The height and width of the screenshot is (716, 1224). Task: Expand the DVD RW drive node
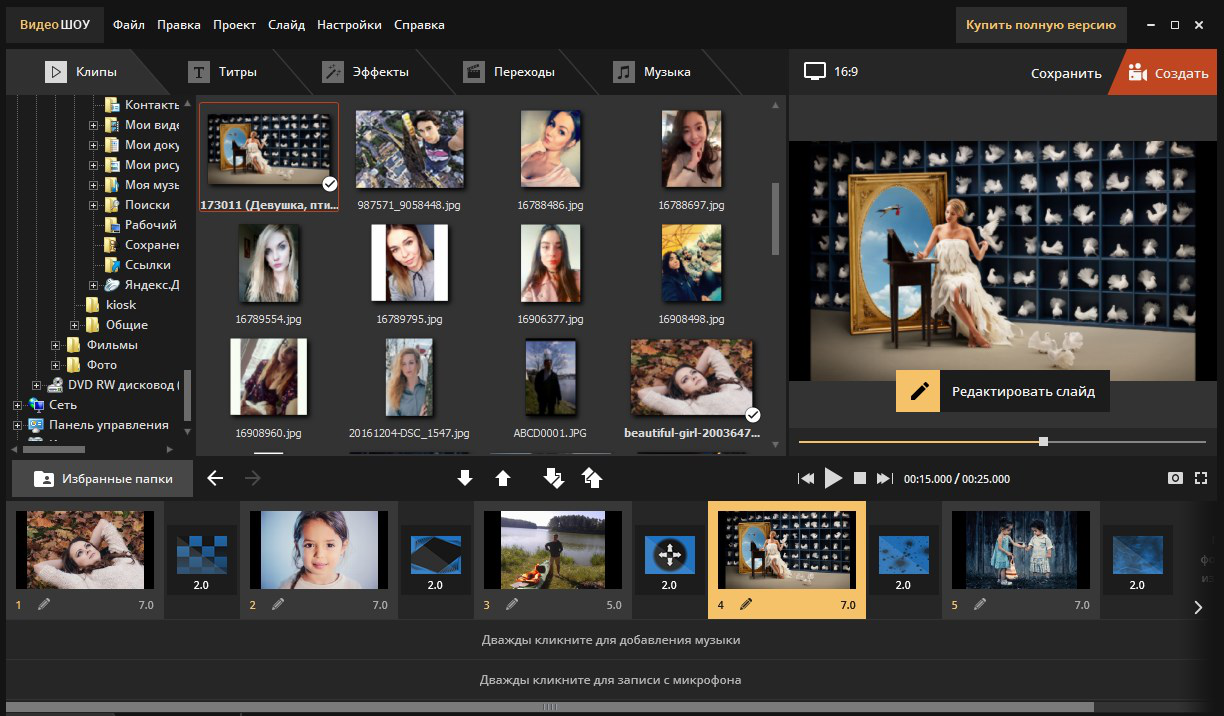pos(37,385)
